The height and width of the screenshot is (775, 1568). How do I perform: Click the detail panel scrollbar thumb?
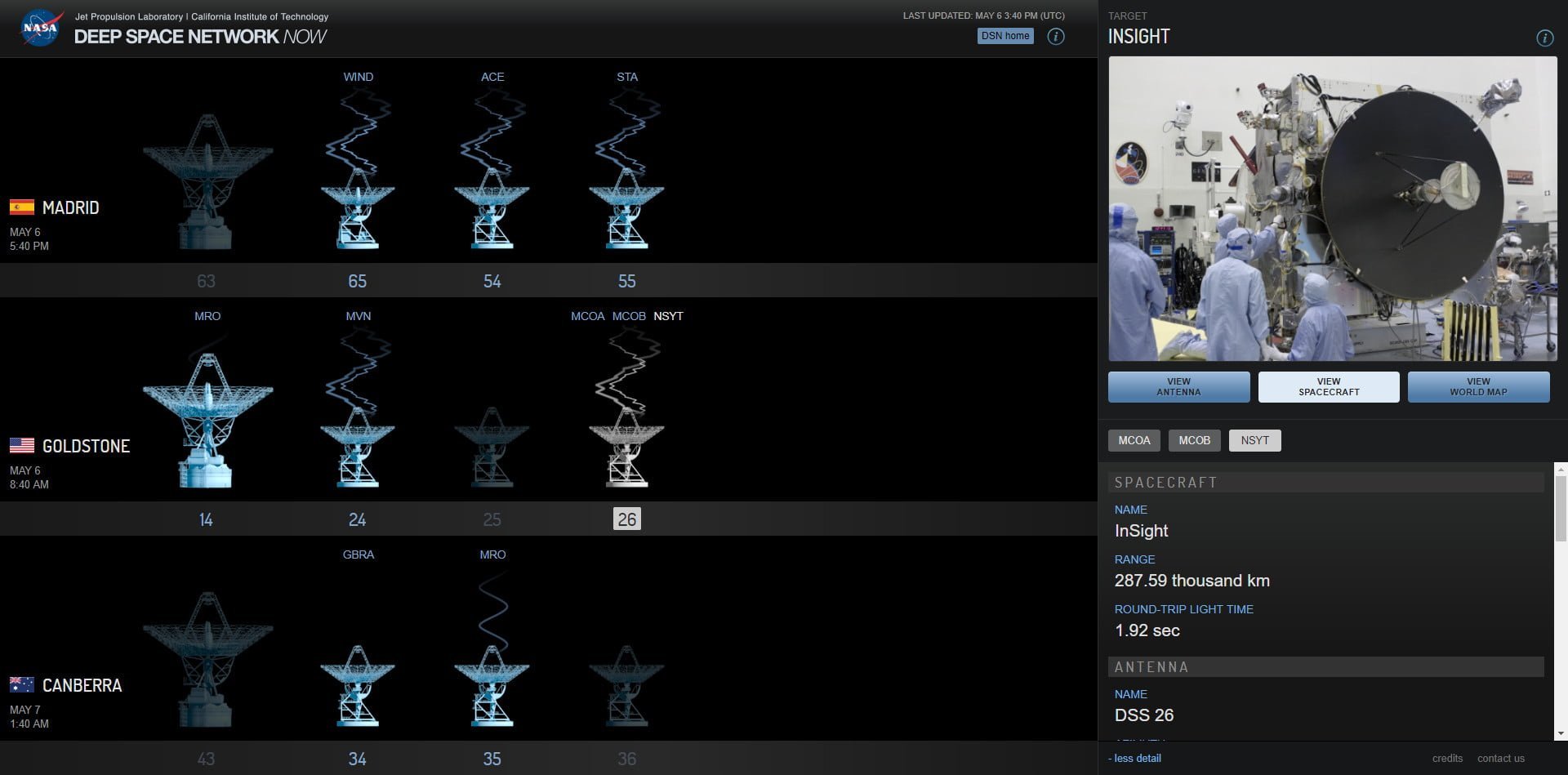point(1561,510)
